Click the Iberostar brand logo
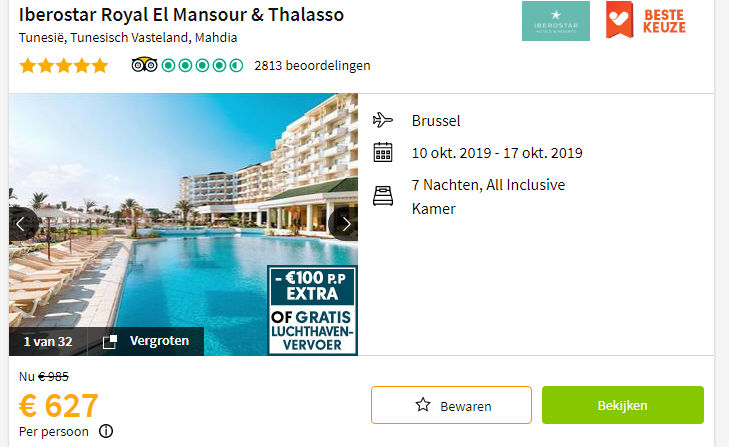 (x=556, y=21)
